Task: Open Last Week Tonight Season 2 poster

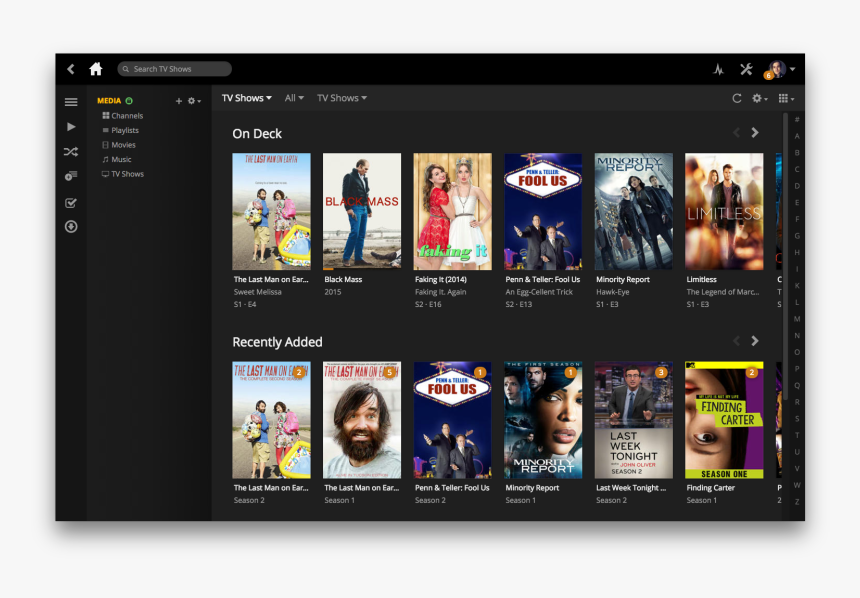Action: pos(633,420)
